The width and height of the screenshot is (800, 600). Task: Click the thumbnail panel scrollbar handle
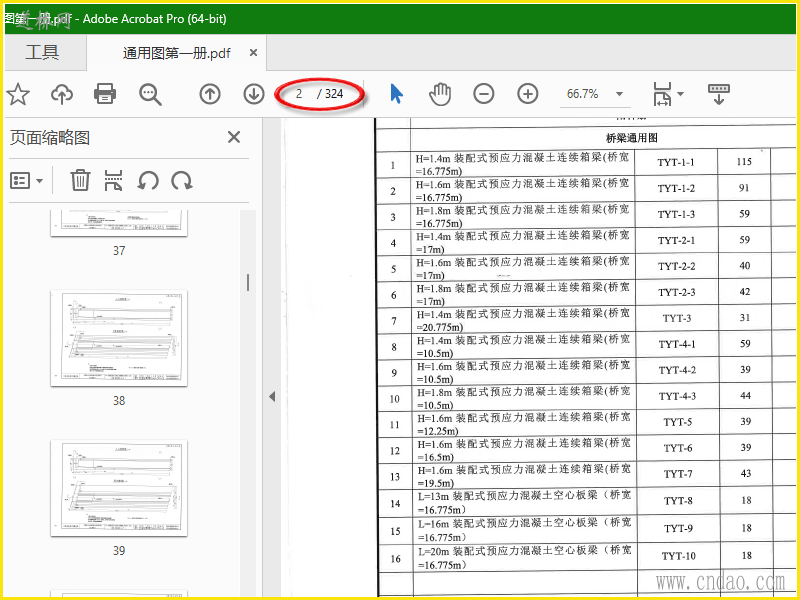248,283
